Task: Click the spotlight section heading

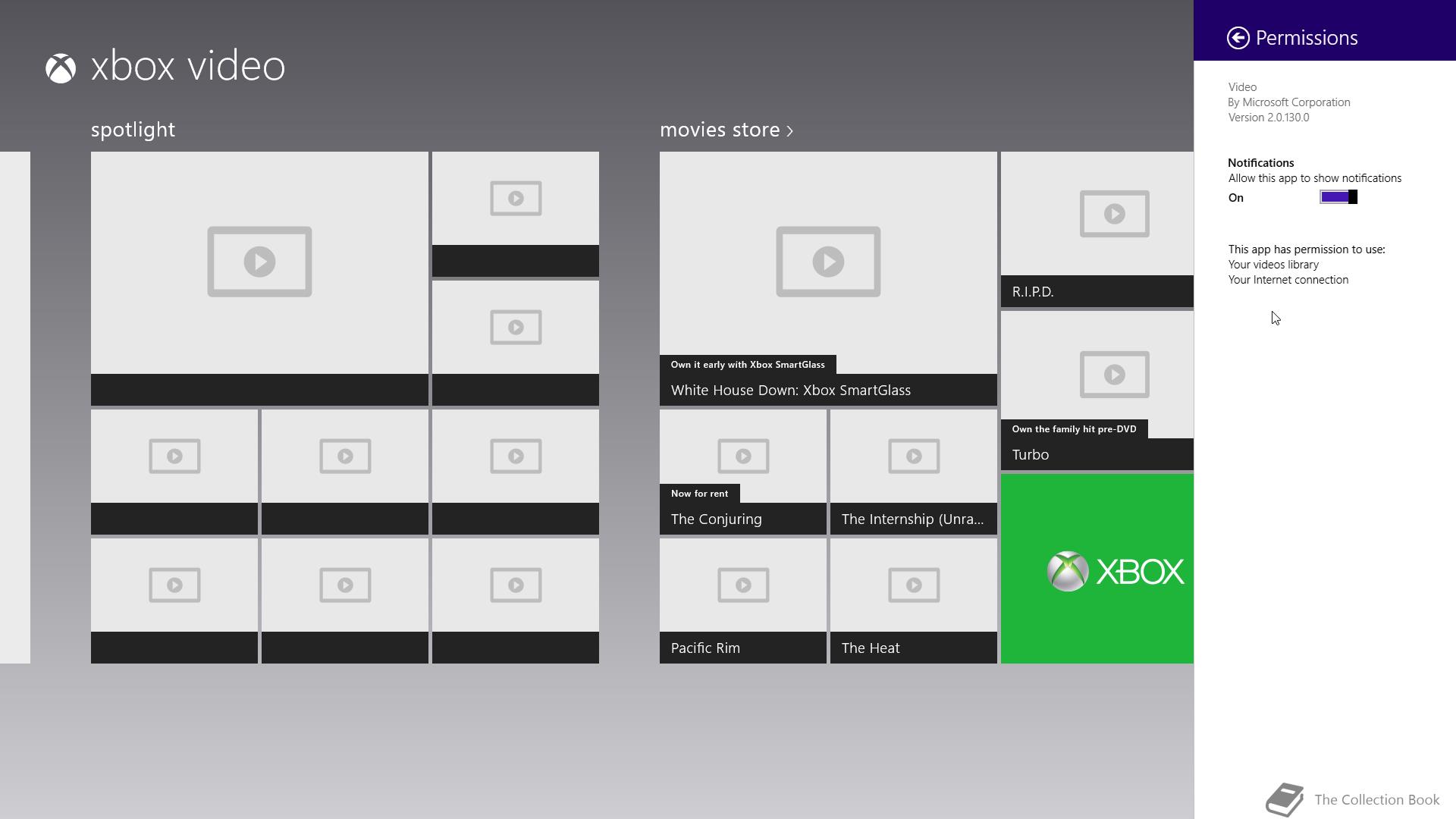Action: (x=133, y=130)
